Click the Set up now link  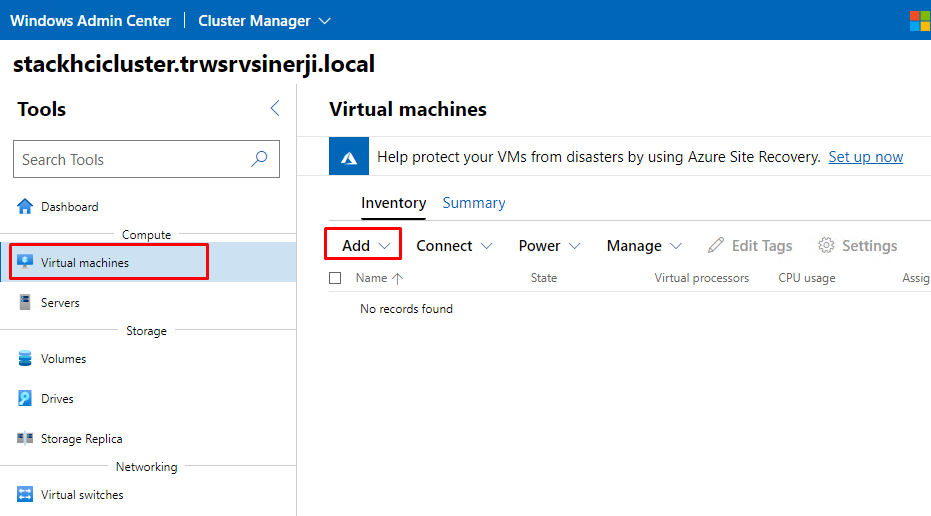[x=866, y=157]
